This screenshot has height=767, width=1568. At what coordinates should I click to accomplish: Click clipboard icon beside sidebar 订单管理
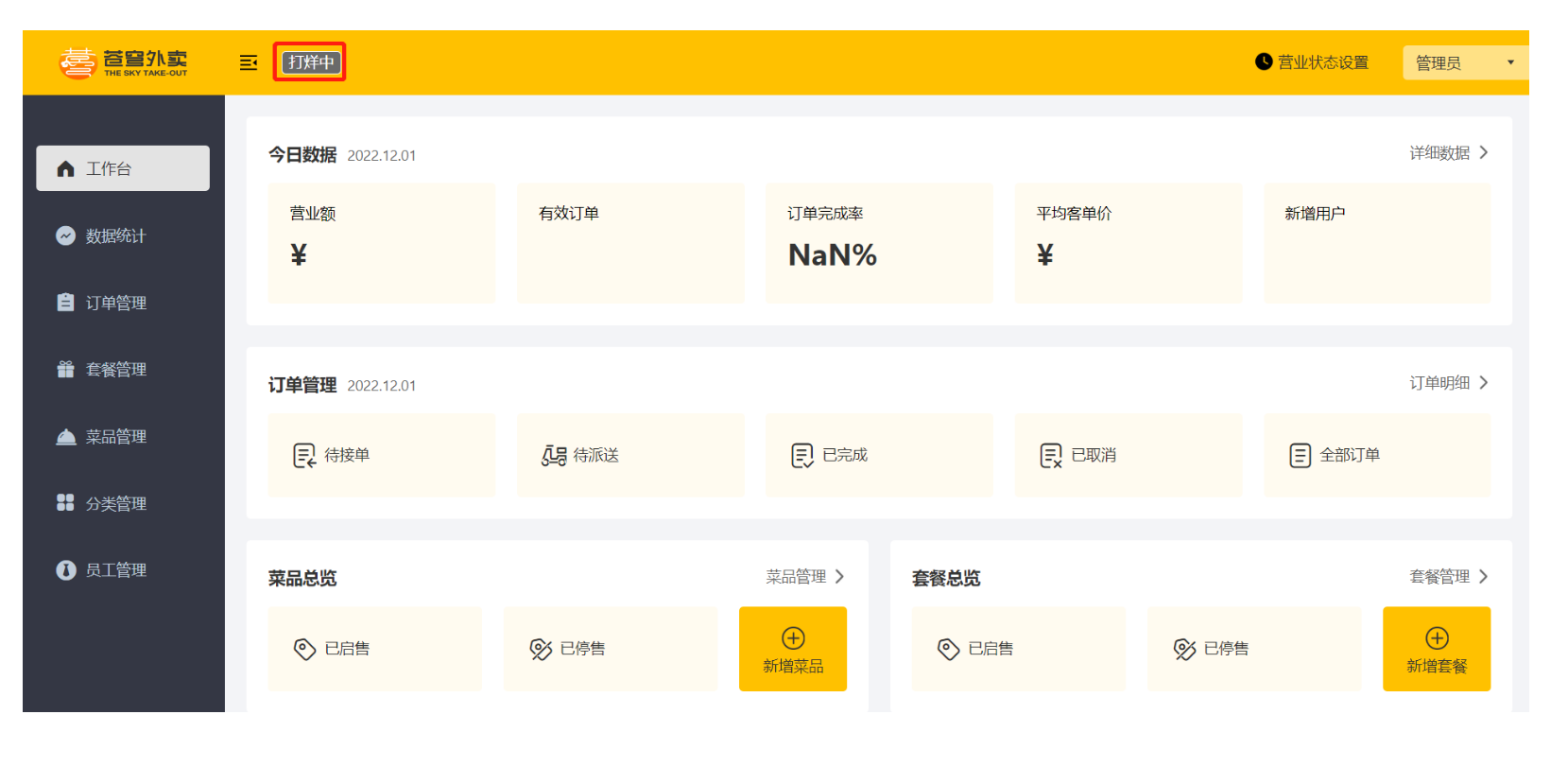click(x=65, y=302)
